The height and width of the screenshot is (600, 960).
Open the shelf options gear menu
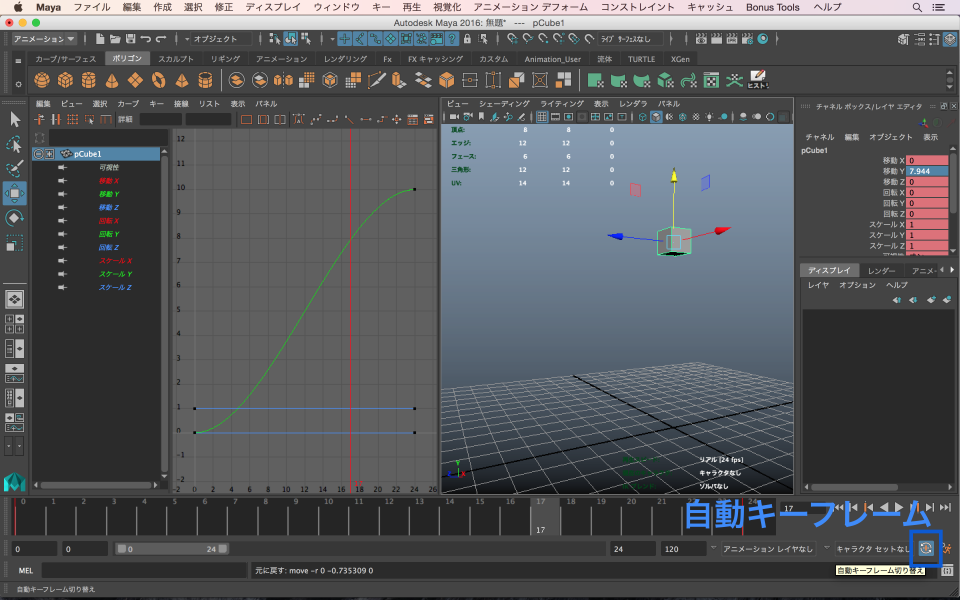18,84
